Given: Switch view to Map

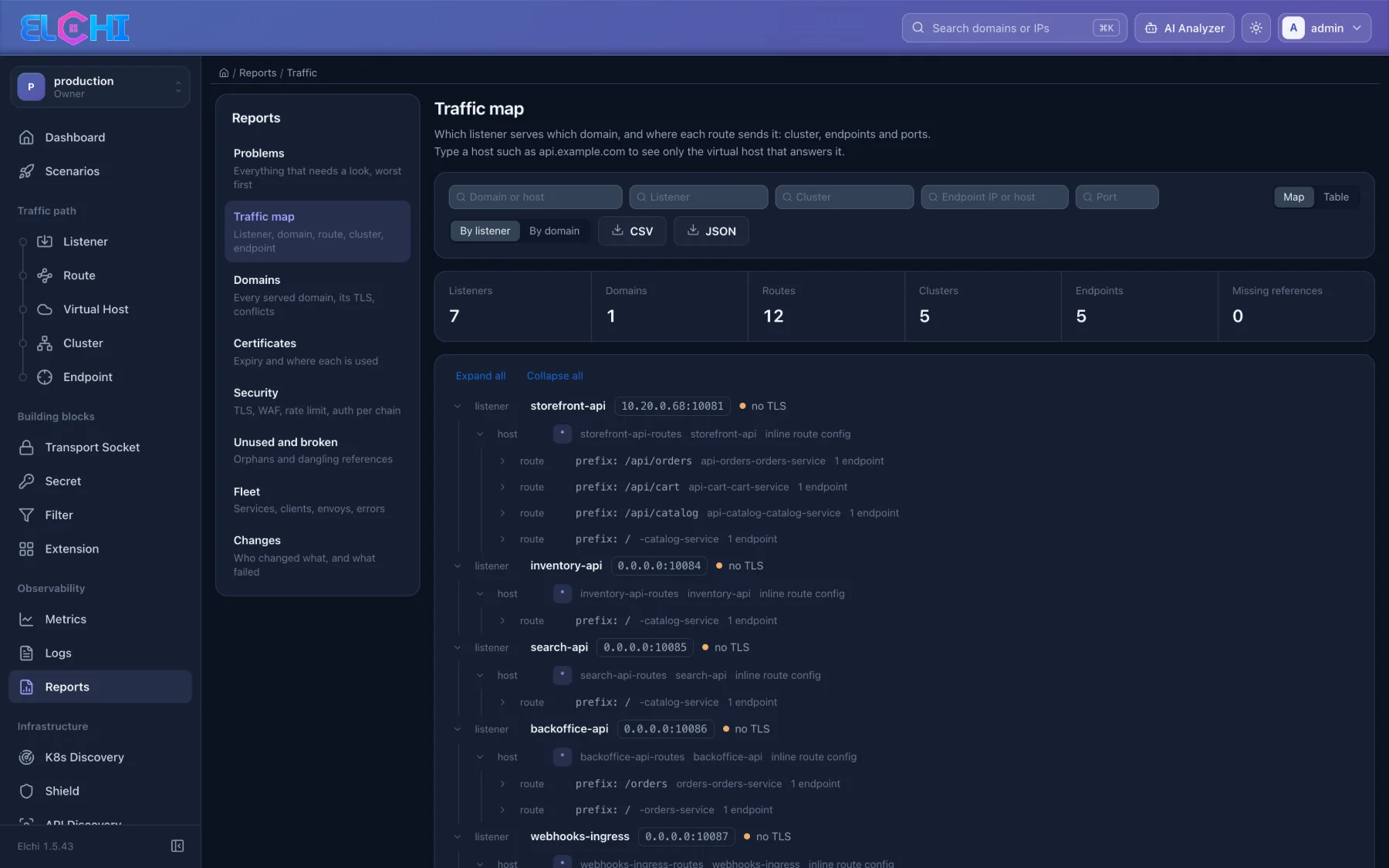Looking at the screenshot, I should [x=1293, y=197].
